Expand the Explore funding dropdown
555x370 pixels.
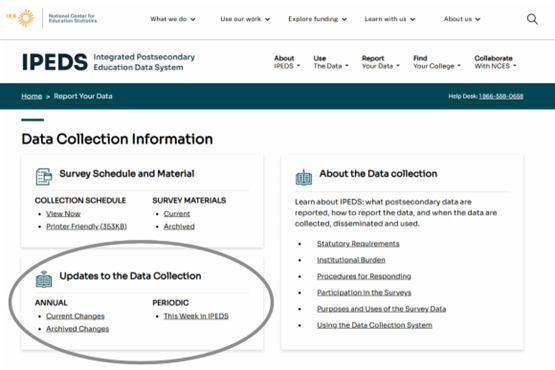tap(317, 19)
